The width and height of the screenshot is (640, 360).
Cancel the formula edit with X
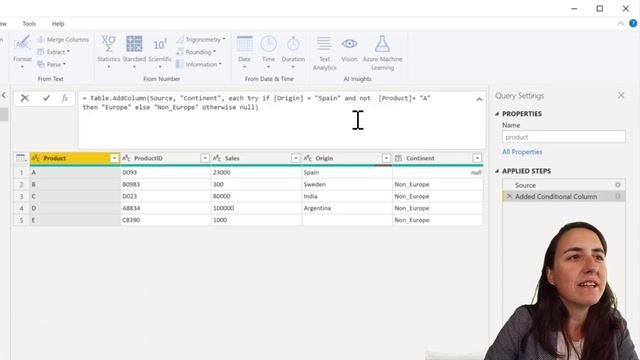24,98
